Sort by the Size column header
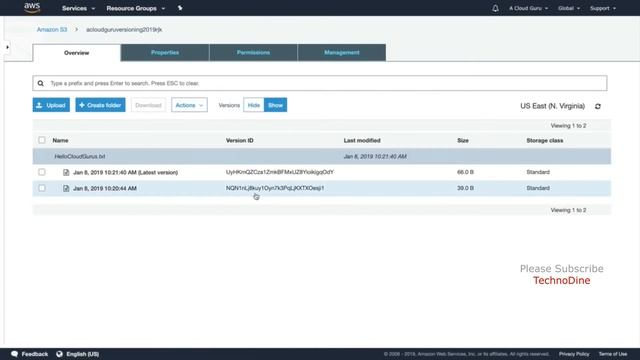The width and height of the screenshot is (640, 360). 463,140
